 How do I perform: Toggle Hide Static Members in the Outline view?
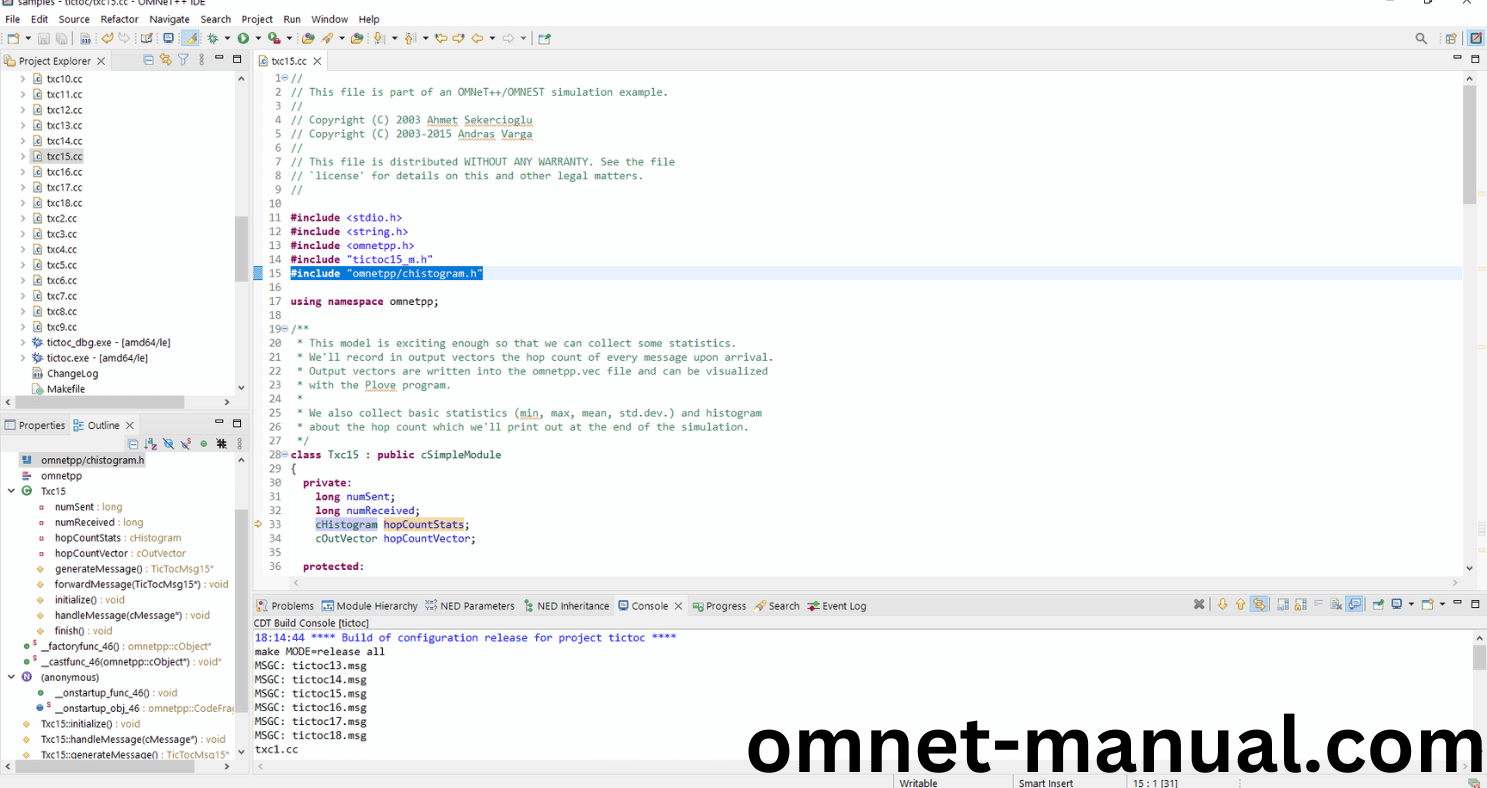click(185, 443)
